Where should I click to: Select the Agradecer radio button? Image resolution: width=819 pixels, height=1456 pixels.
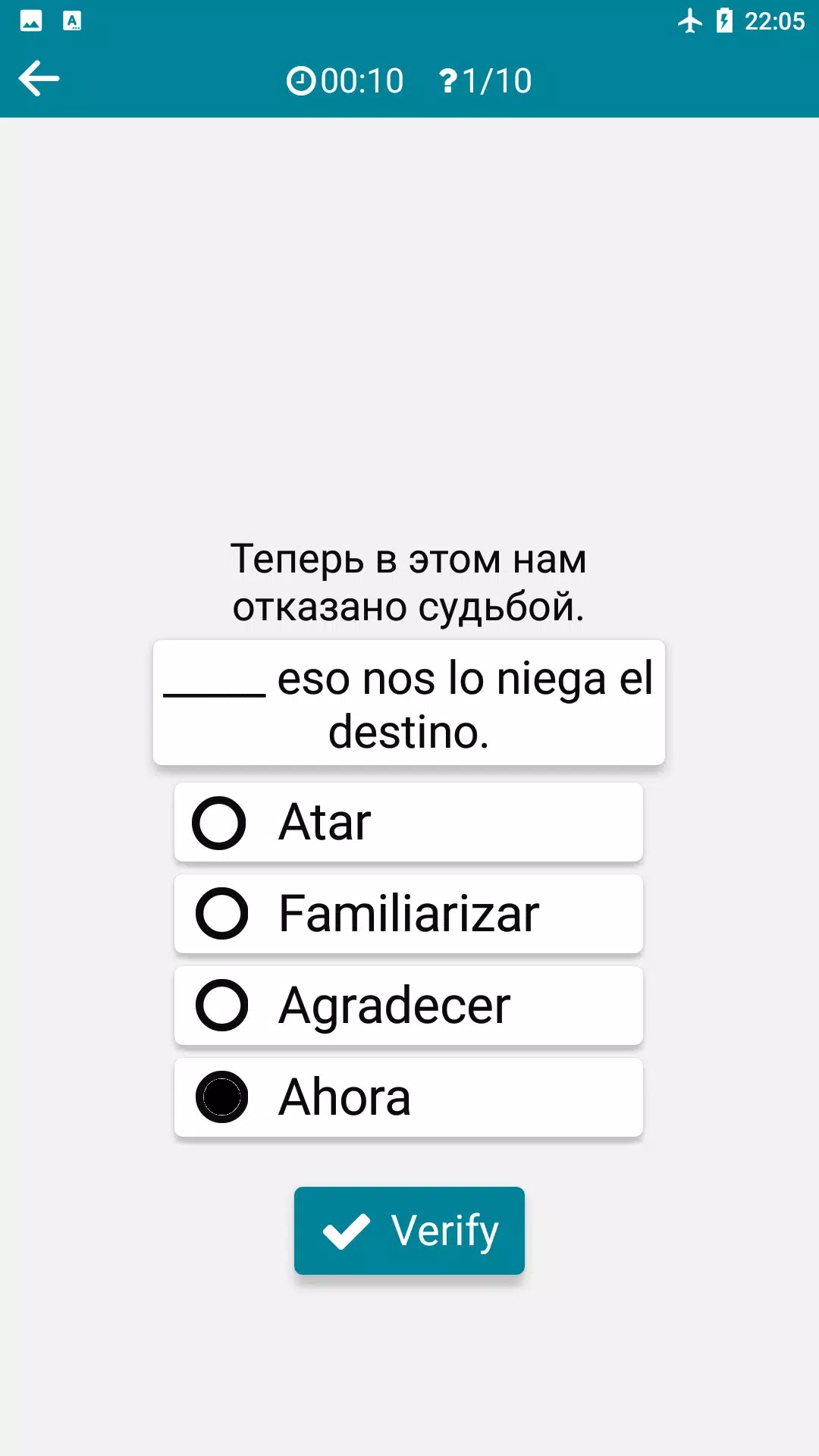(x=221, y=1006)
